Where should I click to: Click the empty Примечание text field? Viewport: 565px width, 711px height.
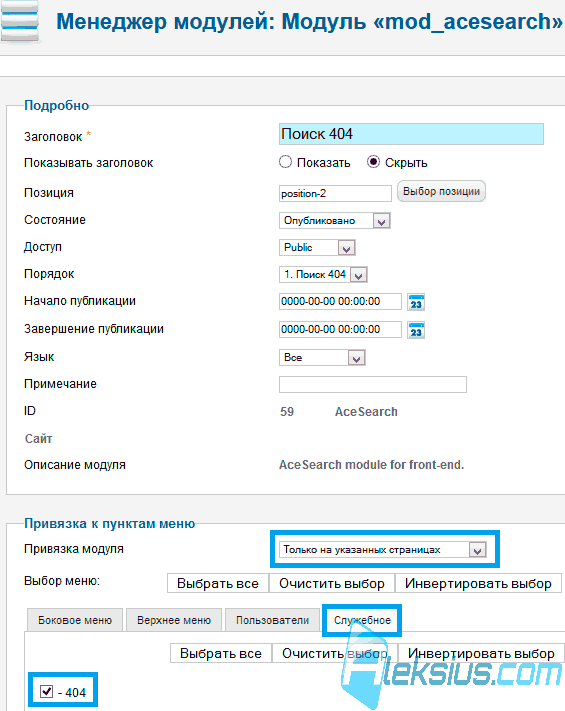point(373,385)
